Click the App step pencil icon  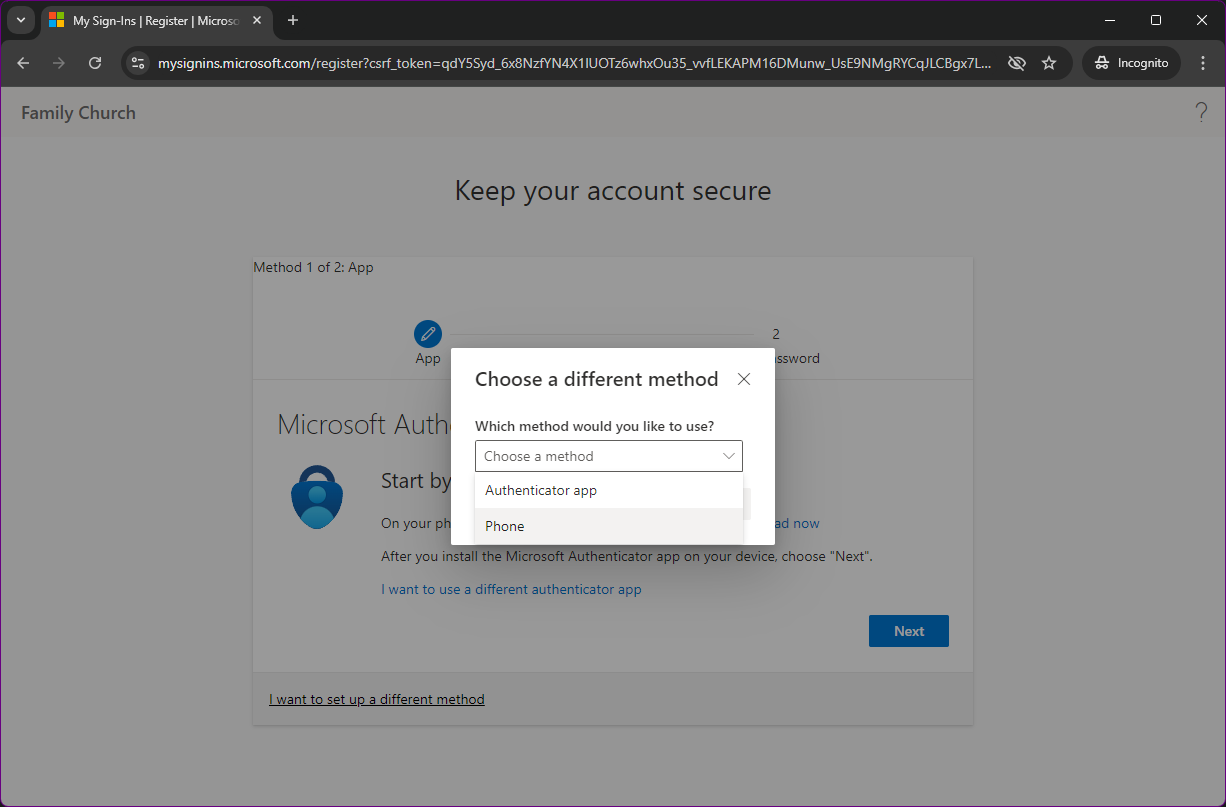[x=428, y=334]
